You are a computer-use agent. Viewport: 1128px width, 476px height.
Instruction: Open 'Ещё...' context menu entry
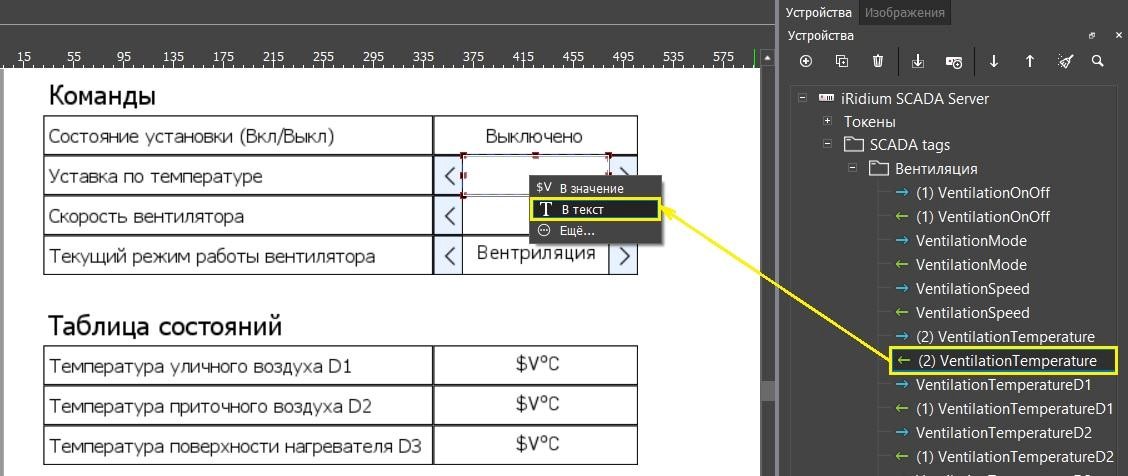pos(576,230)
